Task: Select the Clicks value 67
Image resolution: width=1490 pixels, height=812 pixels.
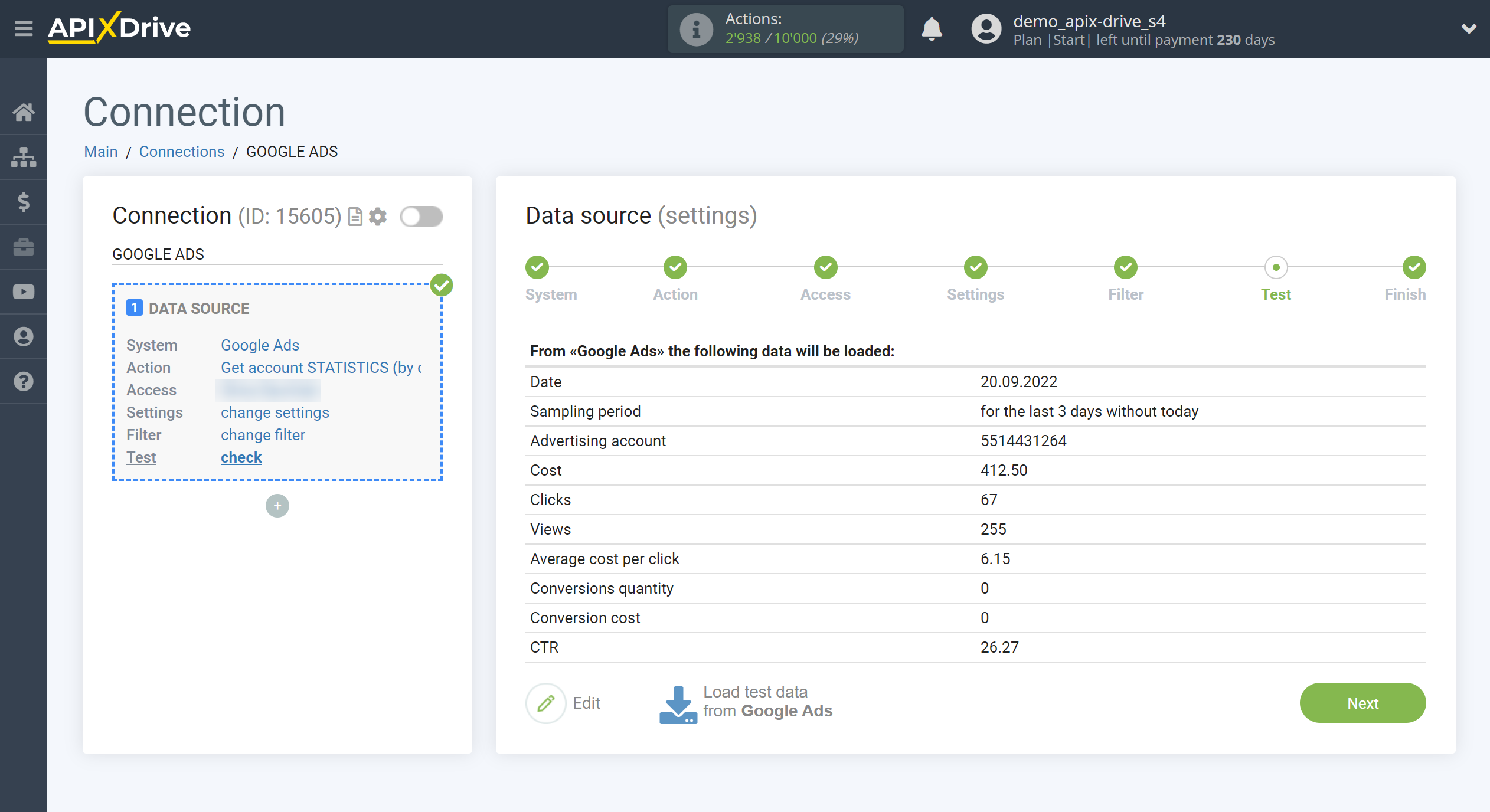Action: click(x=989, y=500)
